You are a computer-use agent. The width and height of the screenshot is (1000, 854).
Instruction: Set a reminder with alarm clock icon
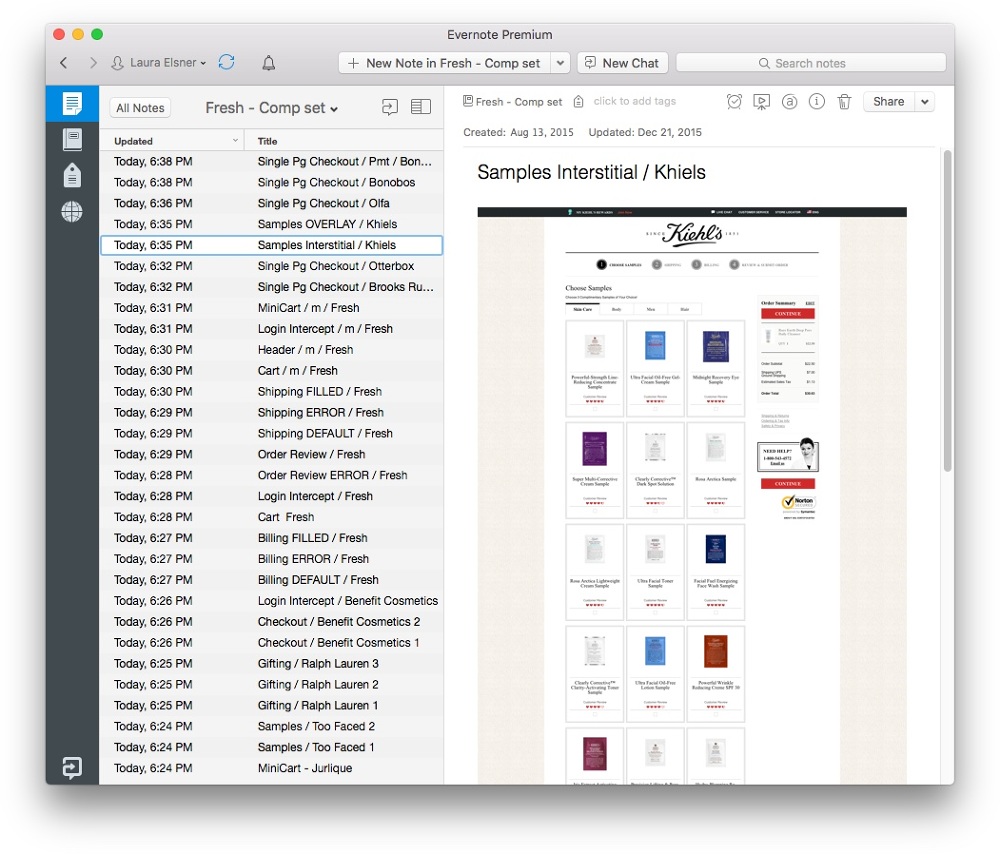click(734, 102)
